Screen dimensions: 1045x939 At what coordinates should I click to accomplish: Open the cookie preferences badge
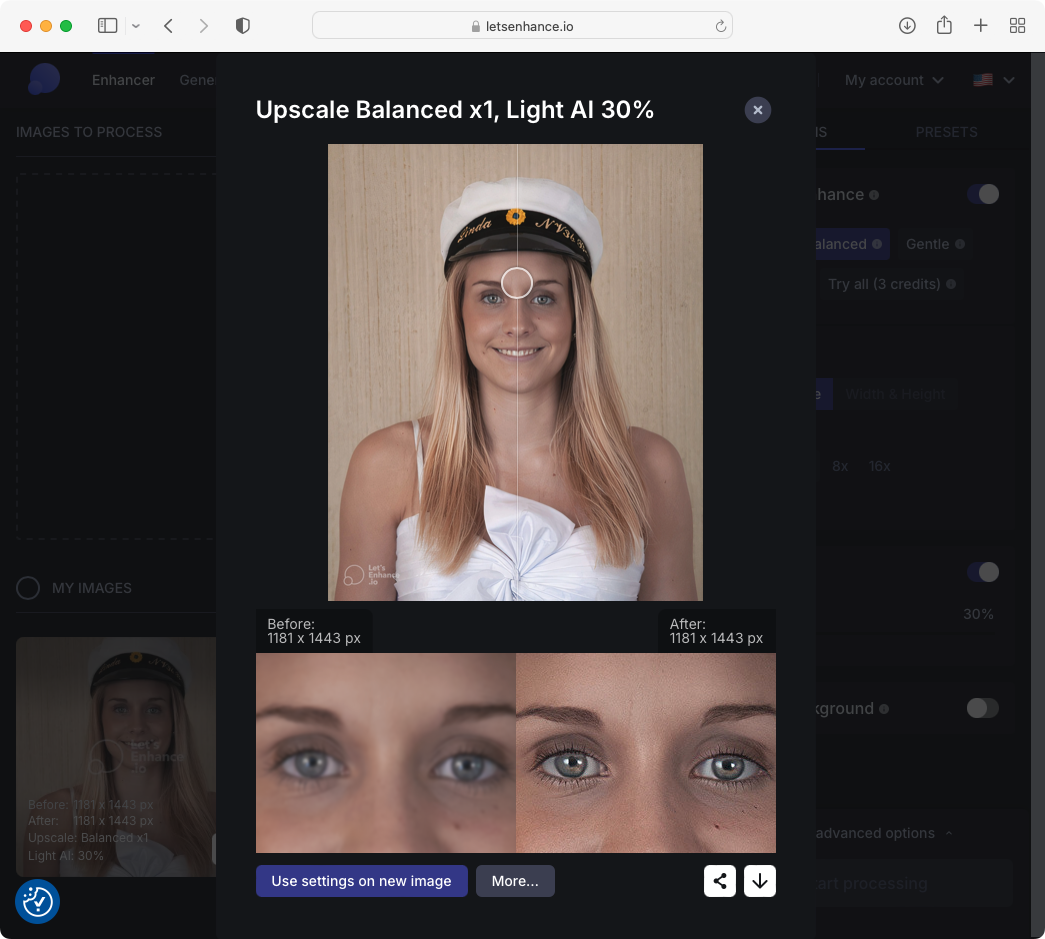pos(38,901)
